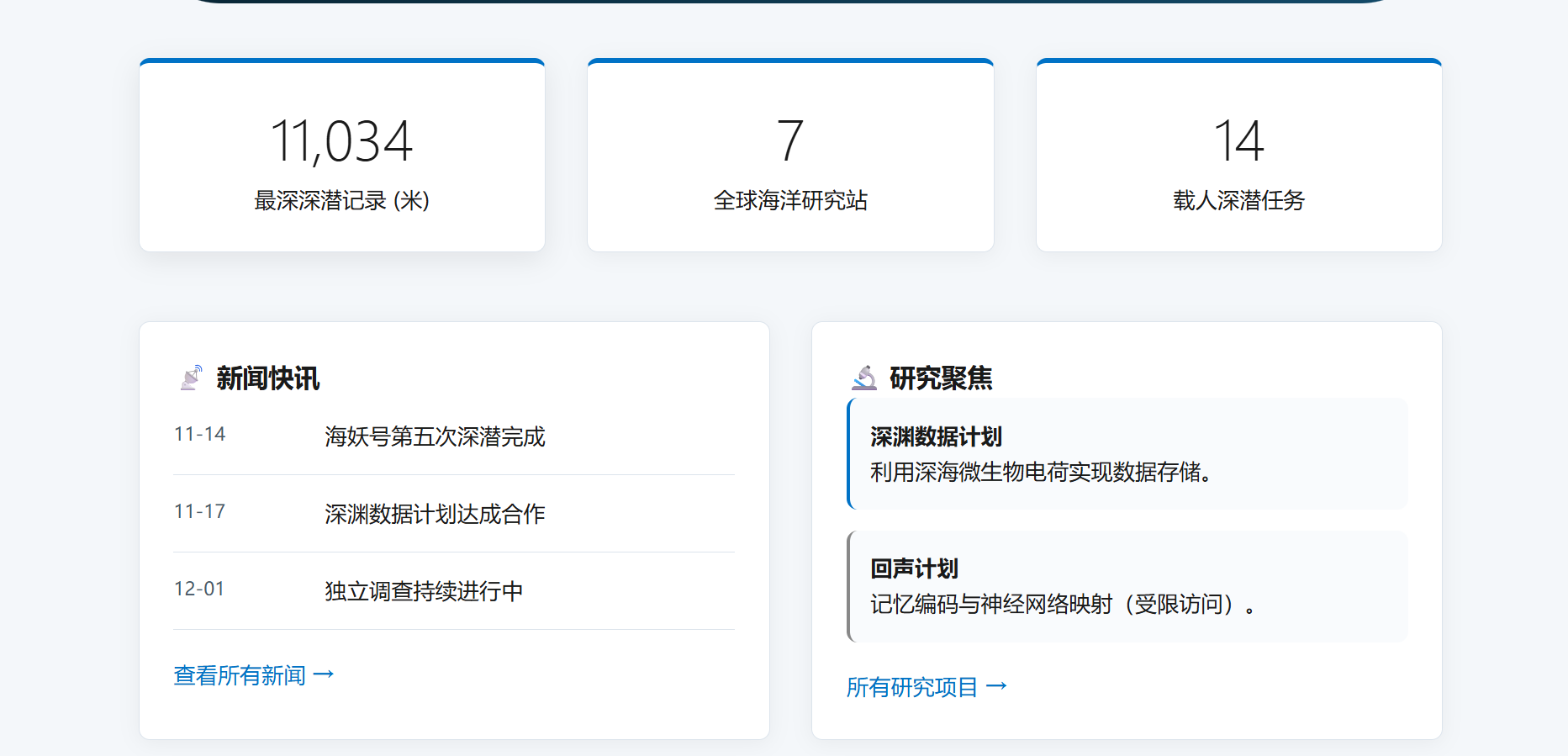
Task: Click news item 海妖号第五次深潜完成
Action: 435,436
